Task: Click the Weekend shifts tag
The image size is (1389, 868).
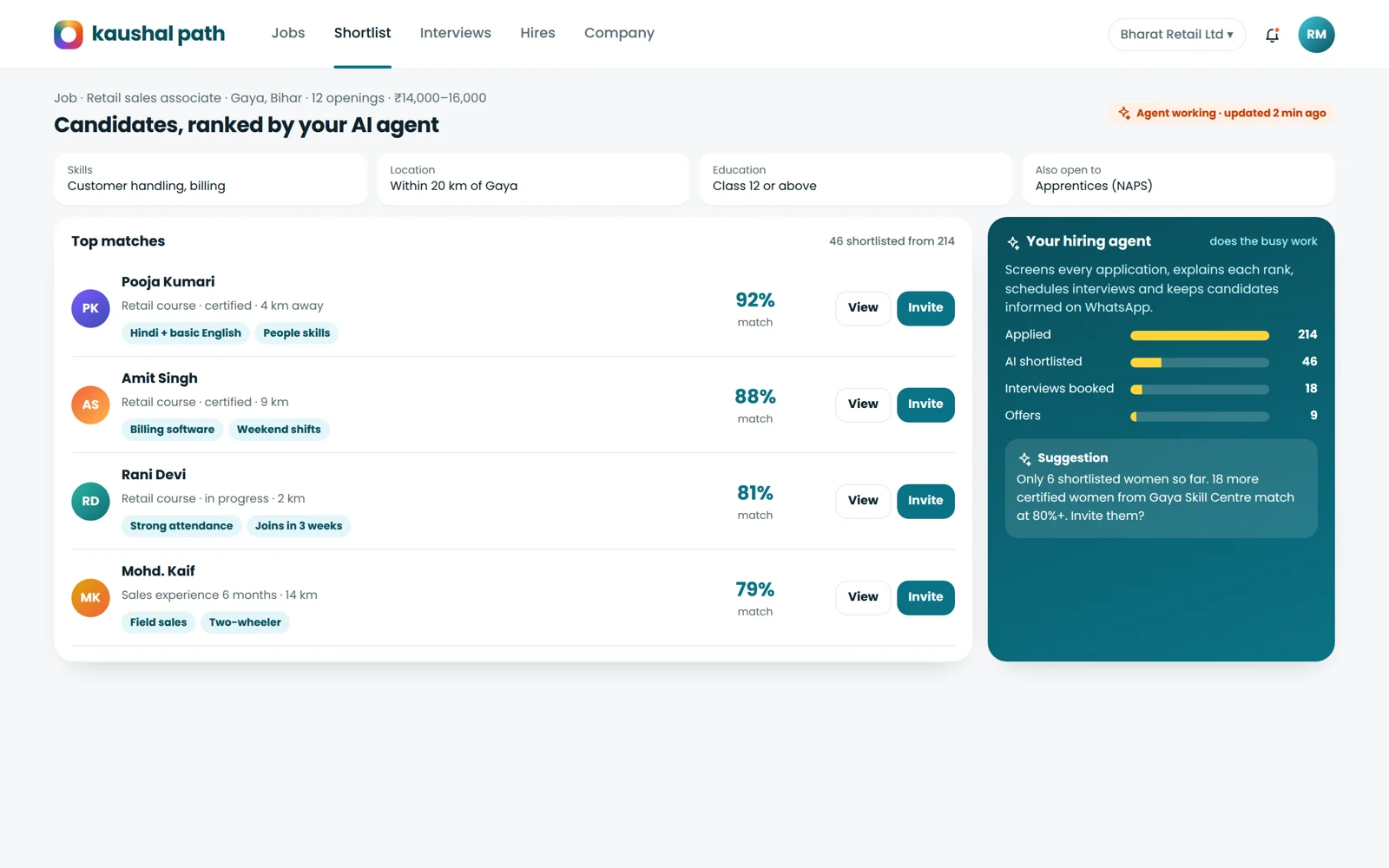Action: (279, 430)
